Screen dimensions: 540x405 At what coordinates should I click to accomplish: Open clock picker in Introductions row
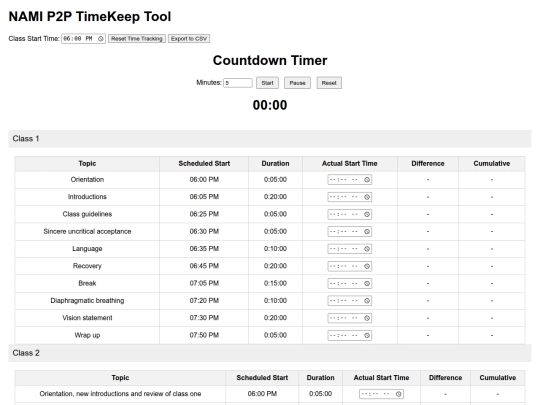click(367, 197)
